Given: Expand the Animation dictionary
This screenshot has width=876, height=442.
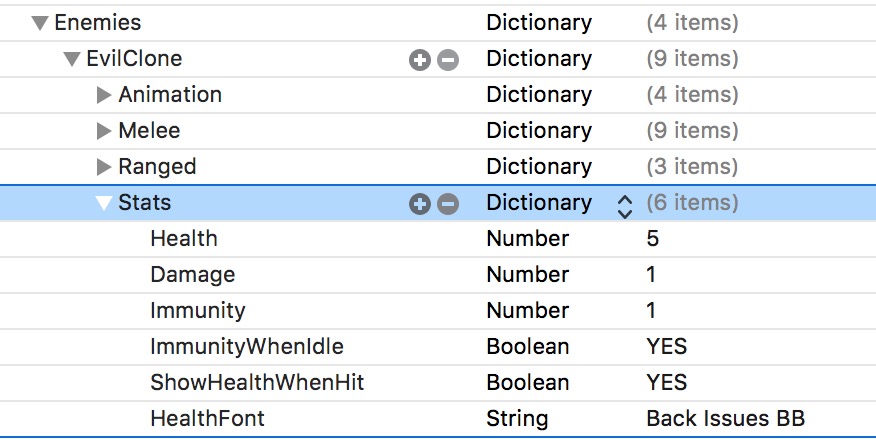Looking at the screenshot, I should coord(104,95).
